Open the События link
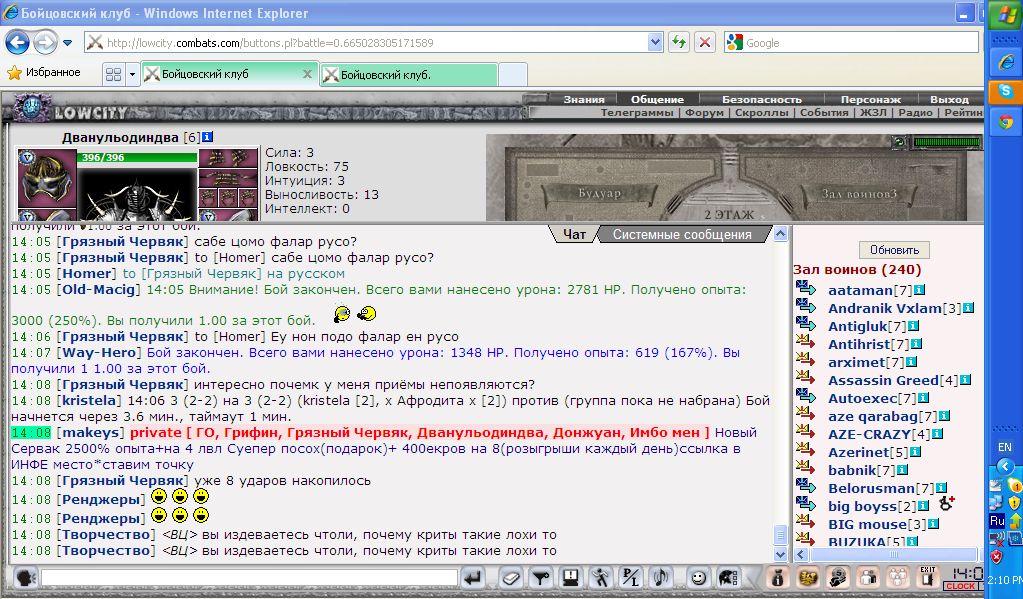The width and height of the screenshot is (1023, 599). click(824, 113)
